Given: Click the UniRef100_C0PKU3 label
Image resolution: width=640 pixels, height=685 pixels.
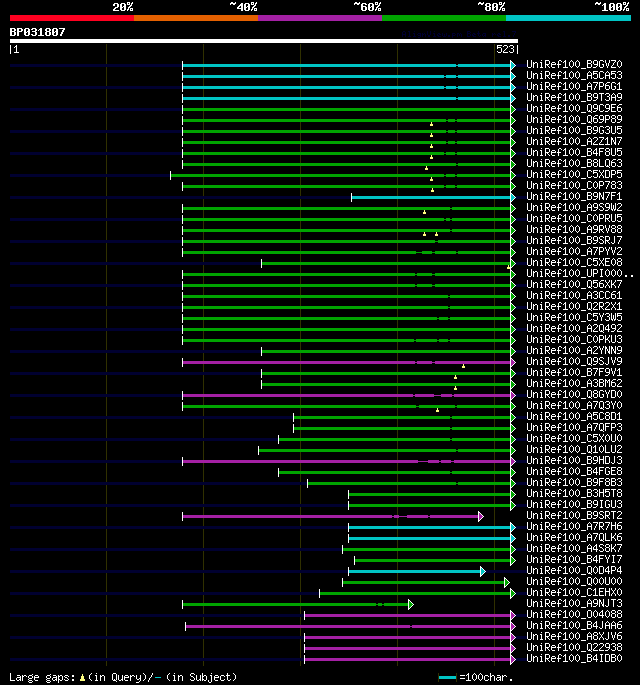Looking at the screenshot, I should tap(574, 340).
